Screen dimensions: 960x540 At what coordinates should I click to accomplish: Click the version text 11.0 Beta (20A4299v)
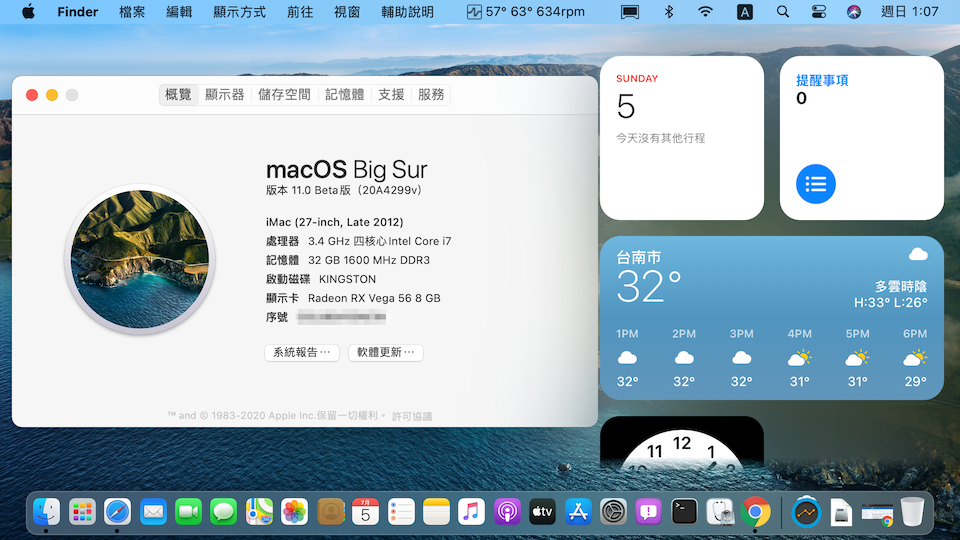point(344,190)
